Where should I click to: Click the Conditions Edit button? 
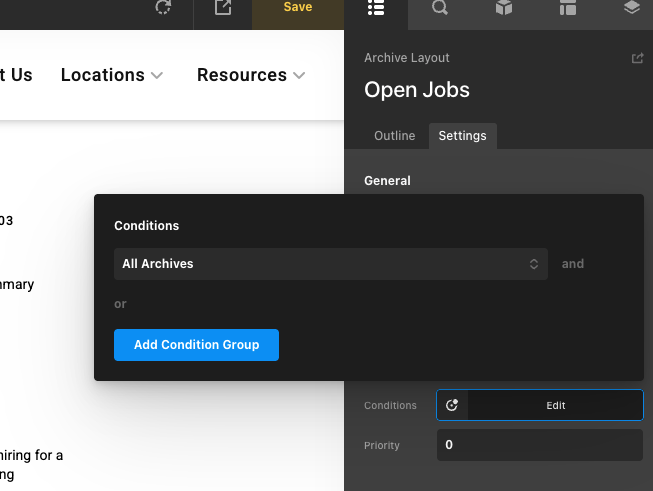click(555, 405)
